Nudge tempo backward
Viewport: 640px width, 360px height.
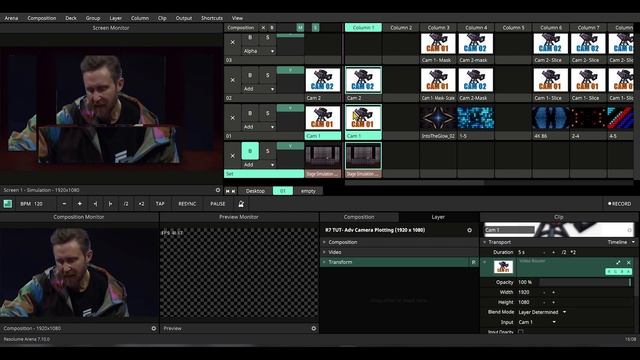coord(95,204)
